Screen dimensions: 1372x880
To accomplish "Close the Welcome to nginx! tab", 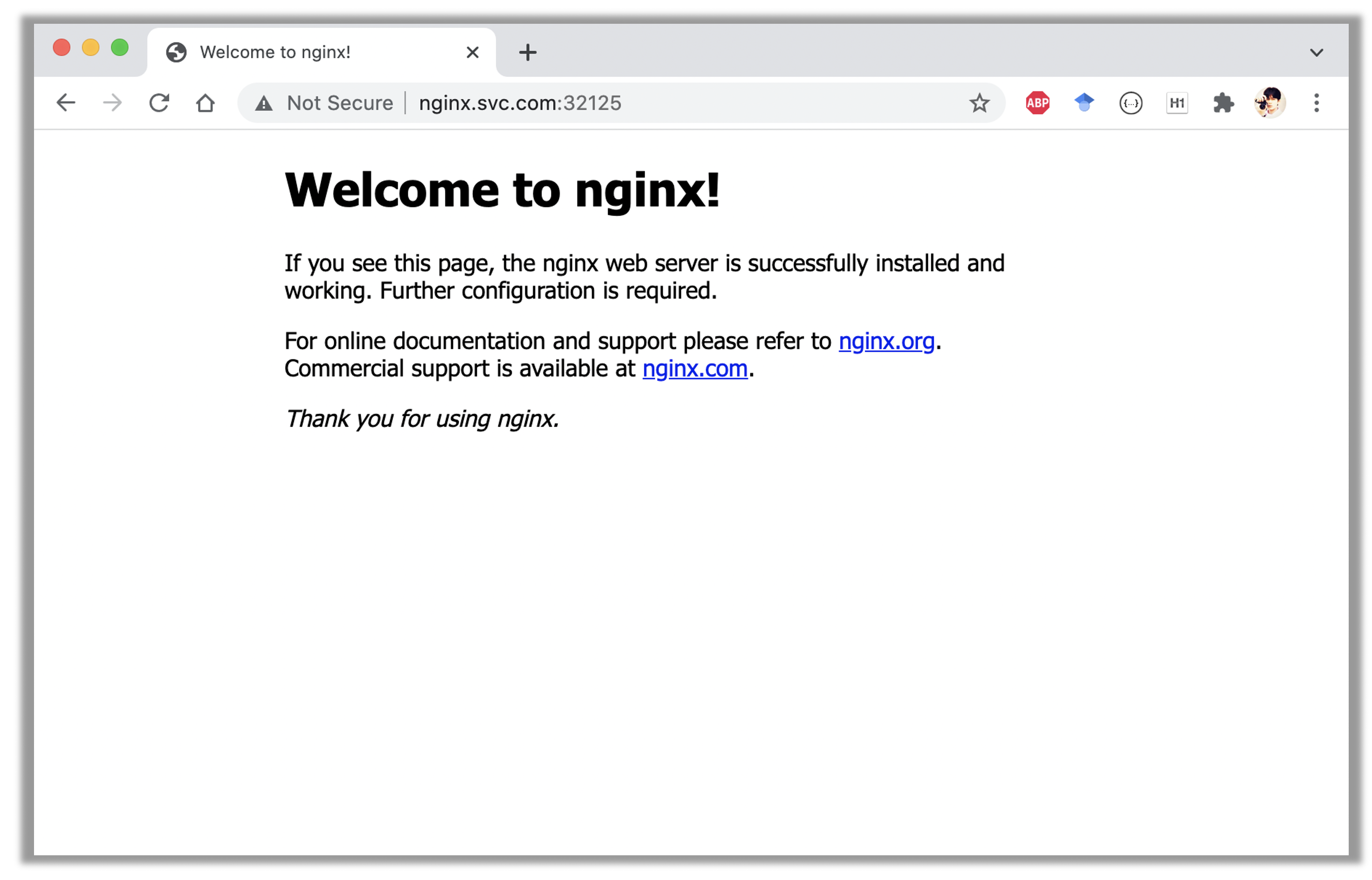I will [x=473, y=52].
